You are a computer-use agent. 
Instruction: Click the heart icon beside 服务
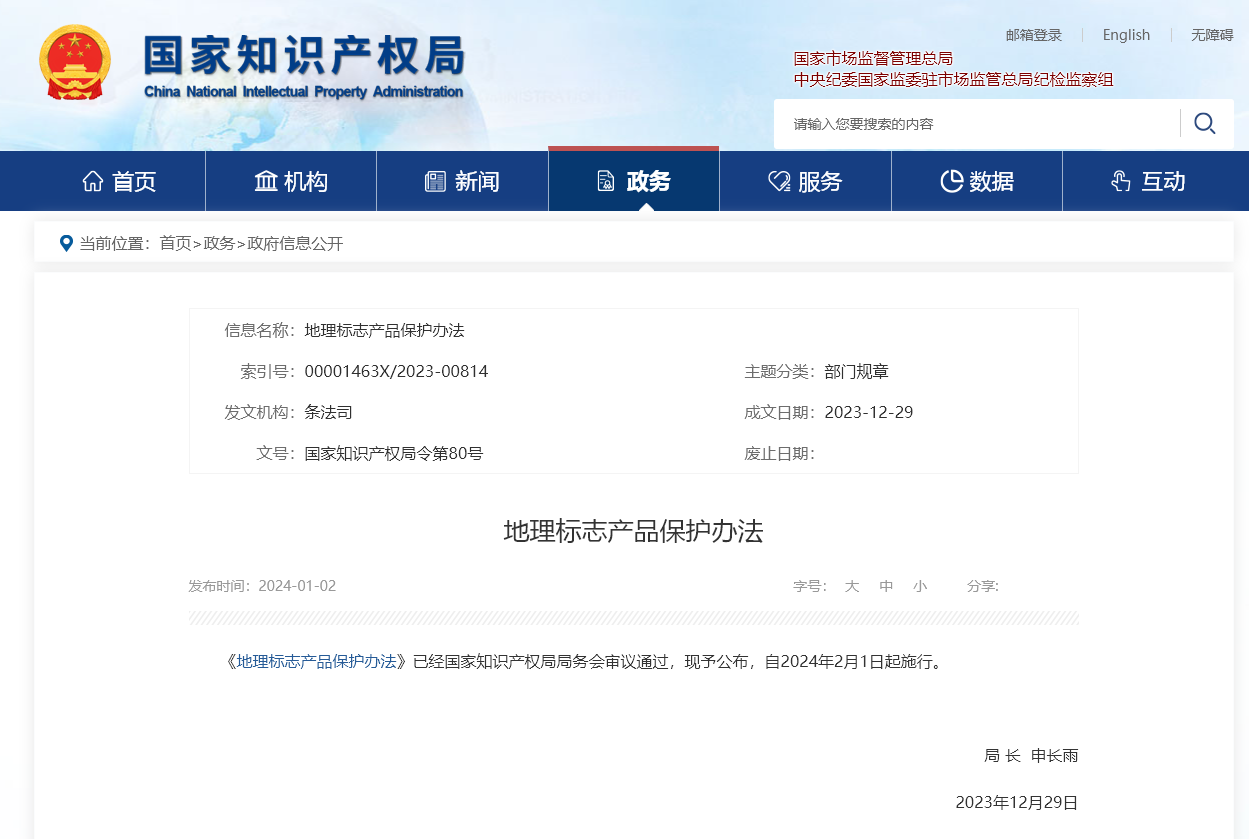(779, 181)
